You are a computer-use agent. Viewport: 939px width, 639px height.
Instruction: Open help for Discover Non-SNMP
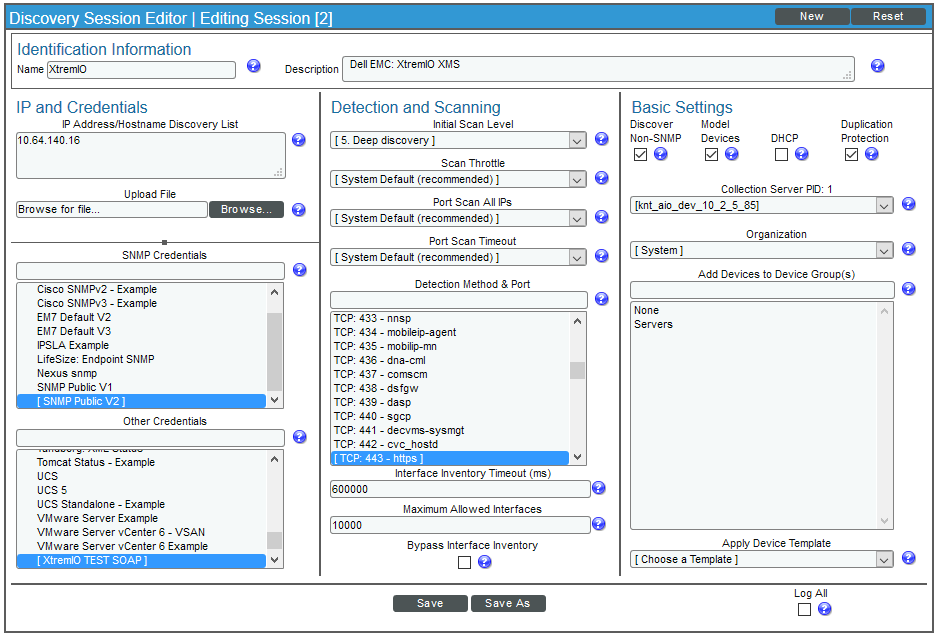660,155
